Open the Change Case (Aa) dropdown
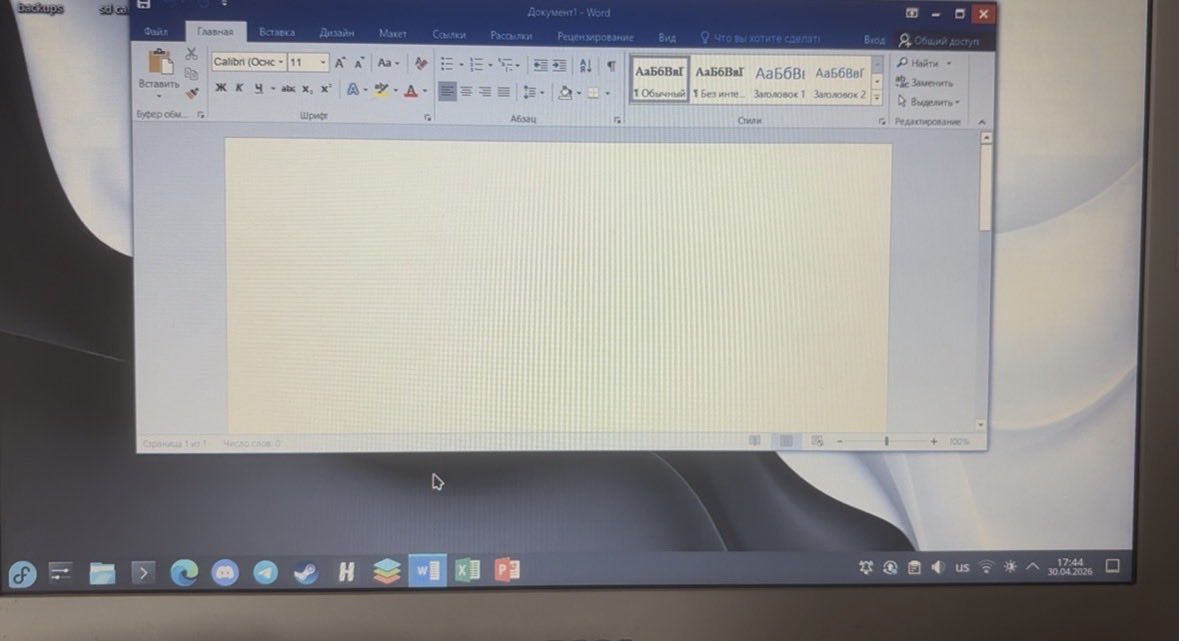This screenshot has height=641, width=1179. [388, 63]
